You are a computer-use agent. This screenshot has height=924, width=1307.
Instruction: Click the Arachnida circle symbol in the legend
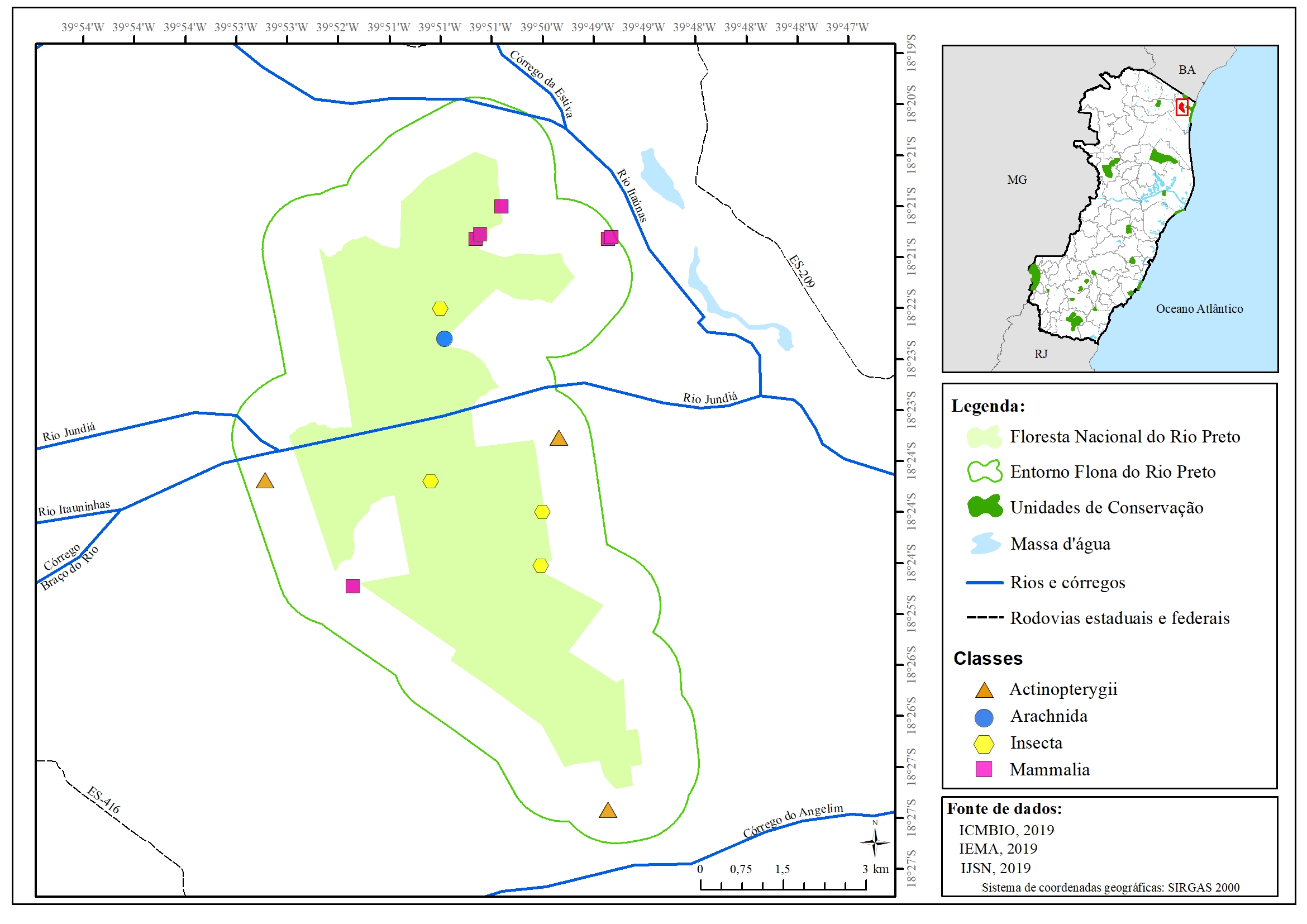(984, 718)
